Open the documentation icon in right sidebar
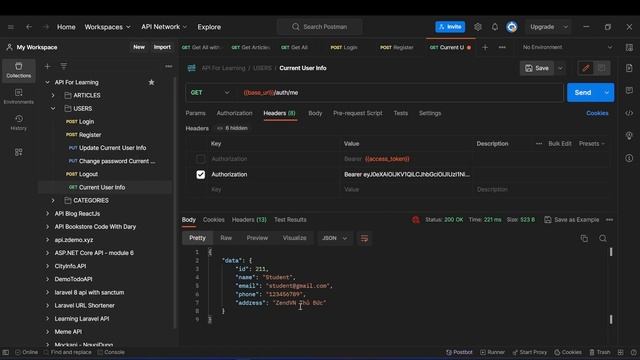 [629, 68]
